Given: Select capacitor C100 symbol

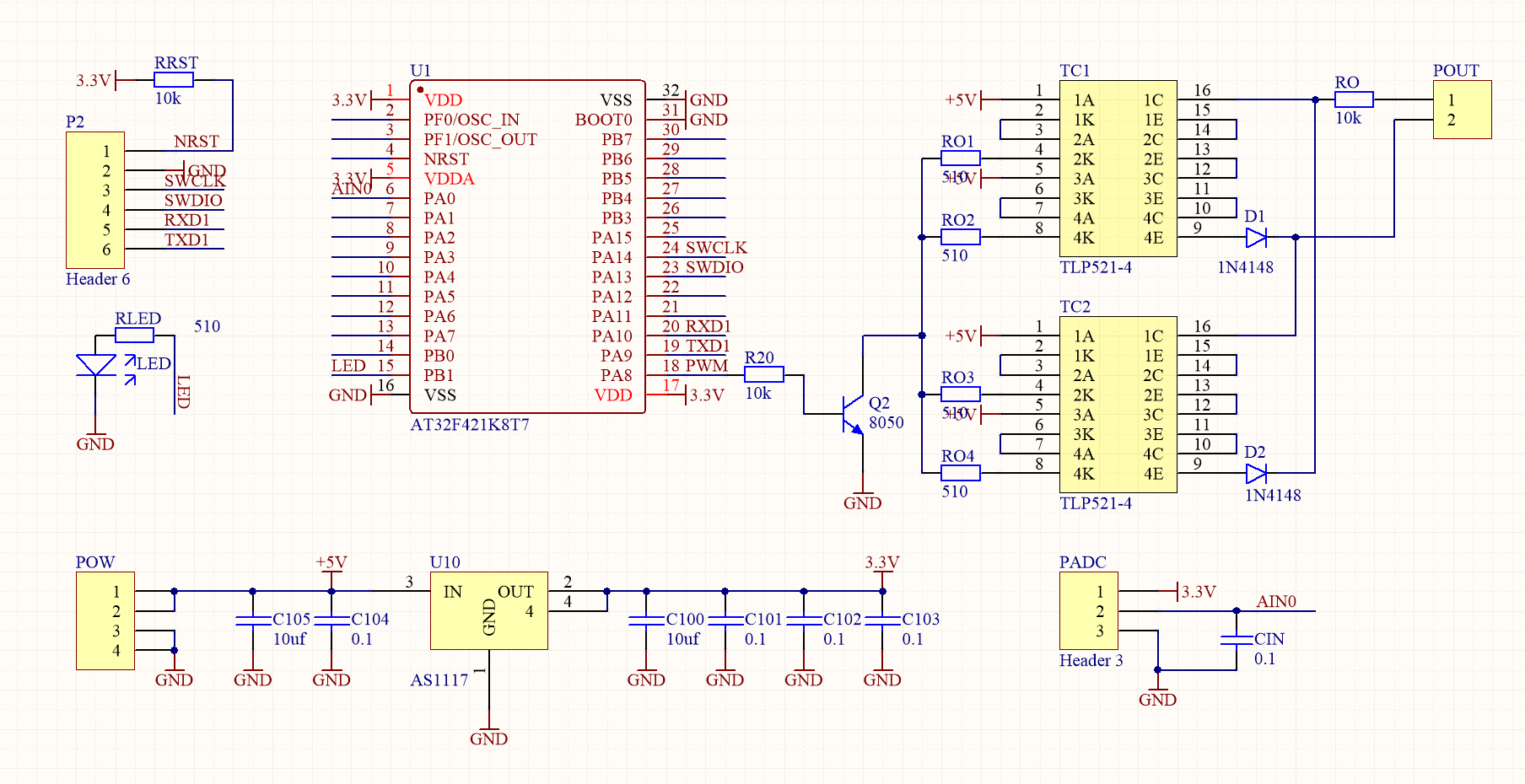Looking at the screenshot, I should (646, 621).
